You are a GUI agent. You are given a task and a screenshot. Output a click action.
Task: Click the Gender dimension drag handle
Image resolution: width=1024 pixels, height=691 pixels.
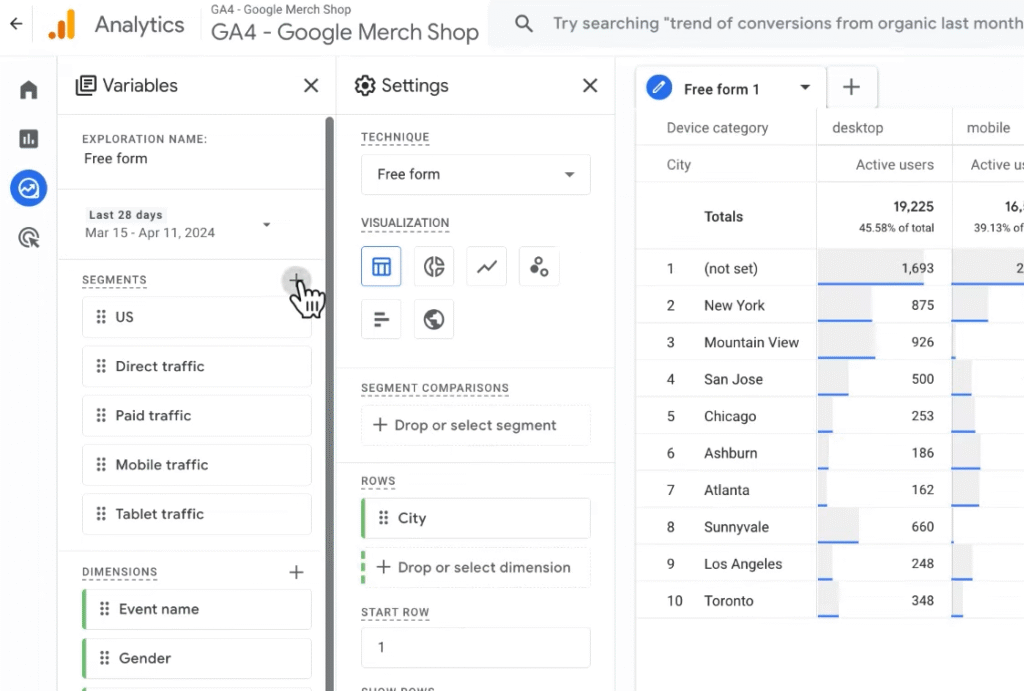104,658
